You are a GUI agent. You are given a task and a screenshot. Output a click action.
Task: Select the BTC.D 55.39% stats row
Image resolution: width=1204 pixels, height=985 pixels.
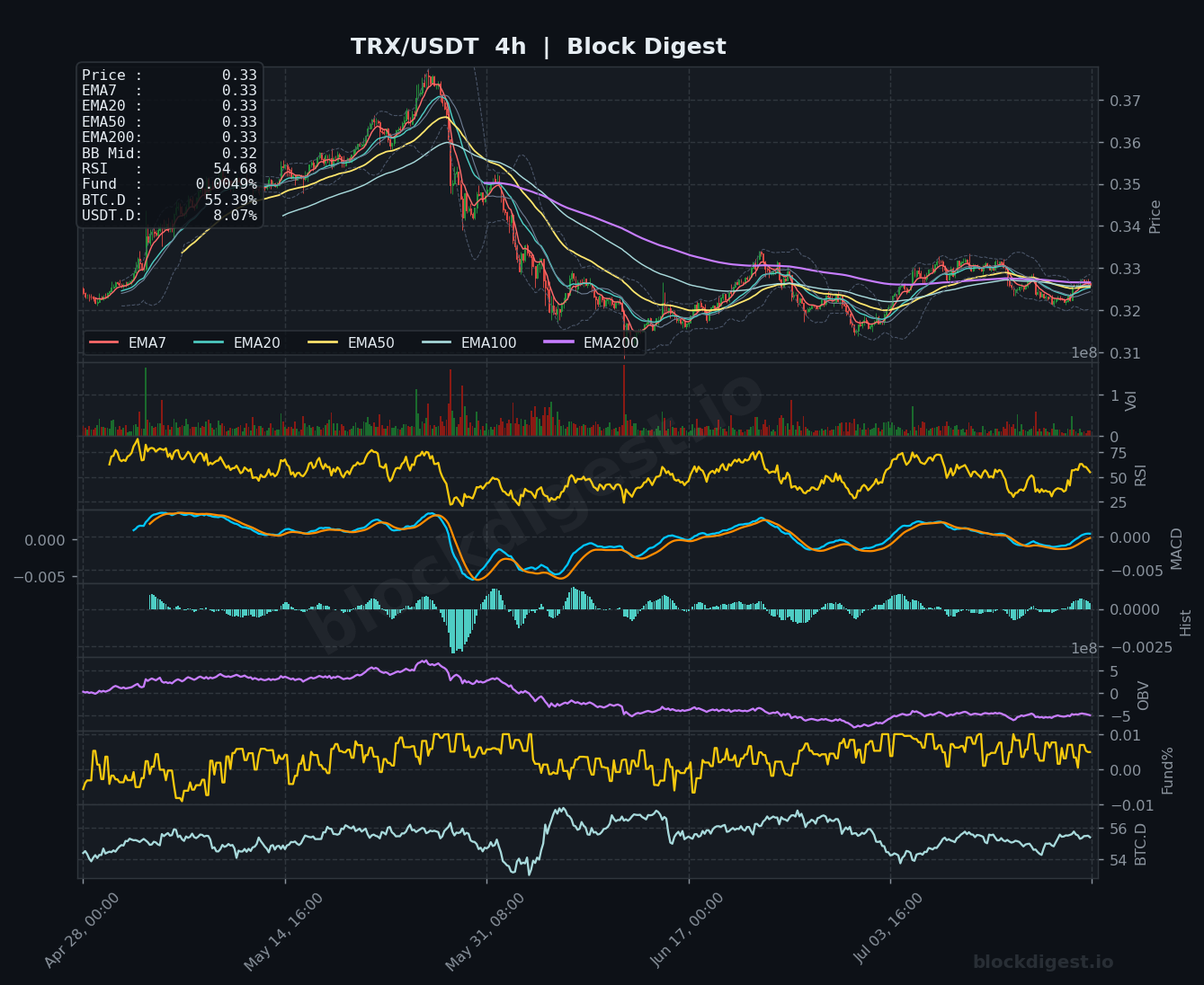click(169, 200)
